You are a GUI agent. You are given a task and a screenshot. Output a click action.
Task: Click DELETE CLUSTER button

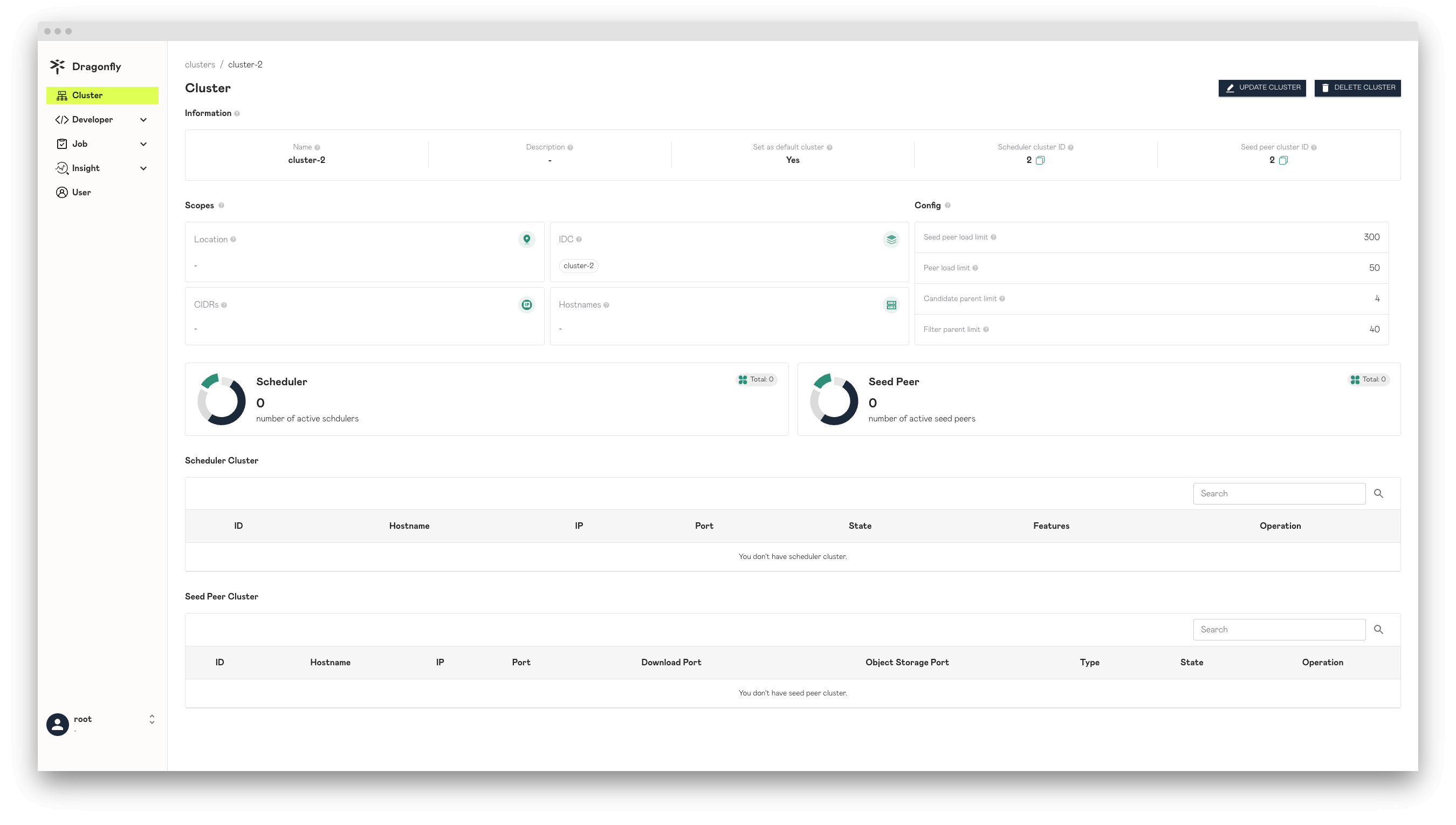[x=1358, y=87]
